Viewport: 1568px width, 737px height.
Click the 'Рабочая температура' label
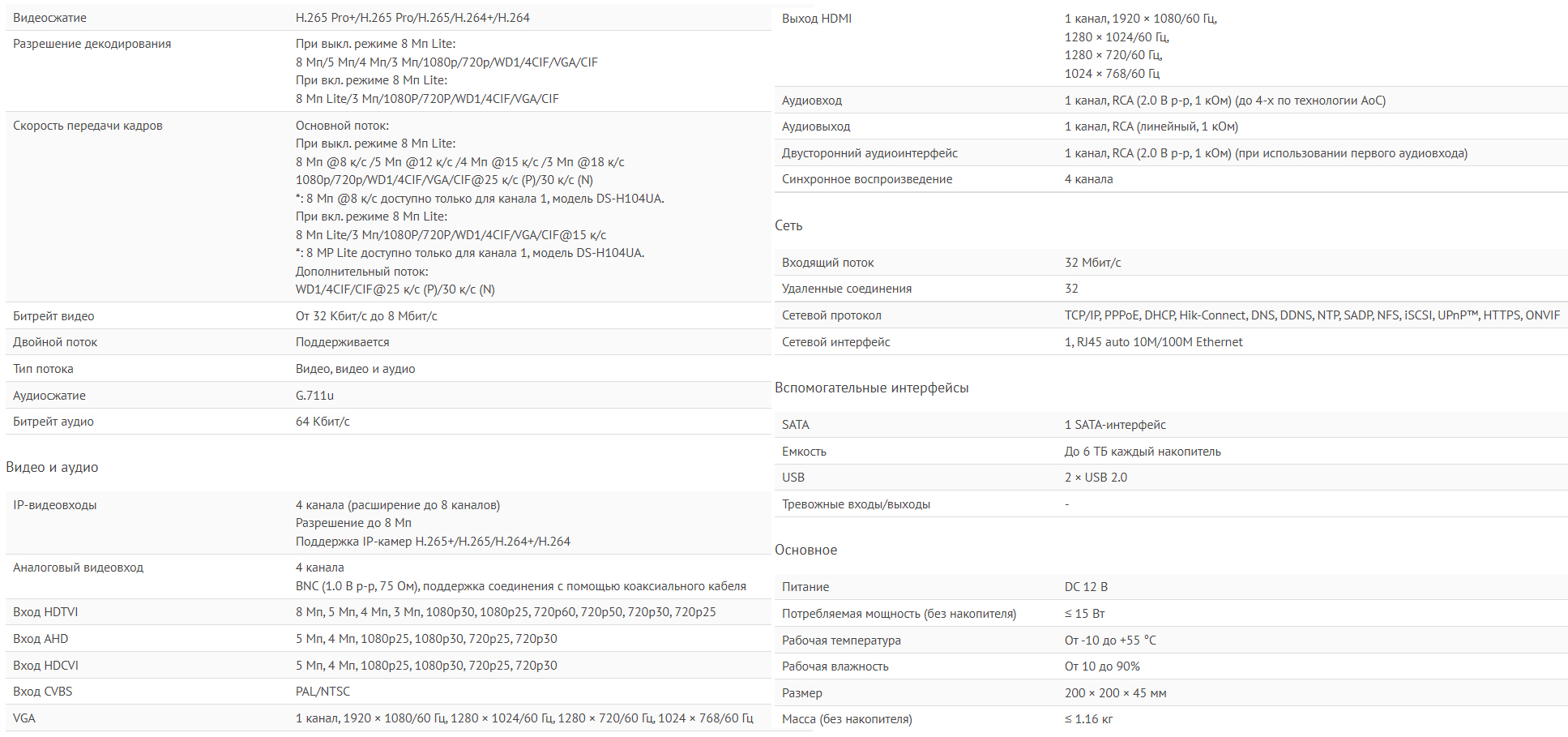pos(840,641)
